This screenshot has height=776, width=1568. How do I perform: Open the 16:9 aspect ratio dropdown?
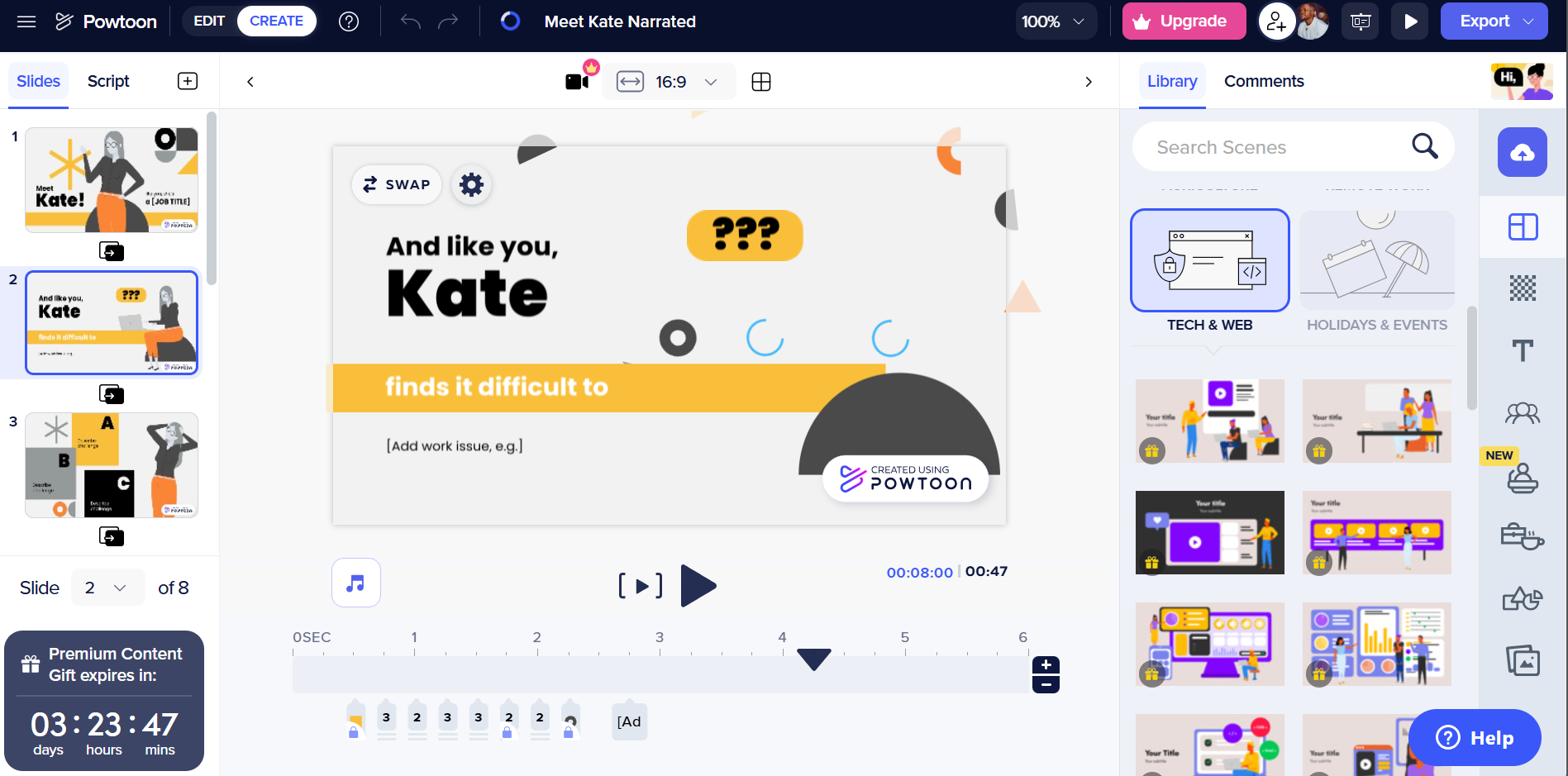pyautogui.click(x=669, y=82)
